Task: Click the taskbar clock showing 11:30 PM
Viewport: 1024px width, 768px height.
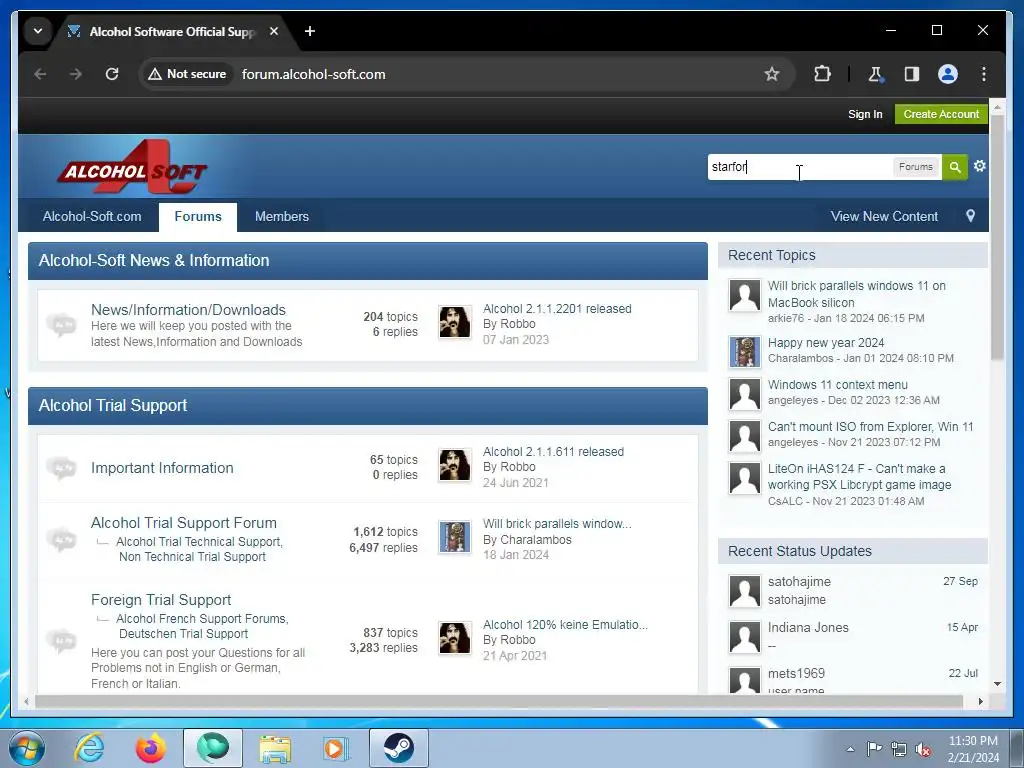Action: click(x=973, y=749)
